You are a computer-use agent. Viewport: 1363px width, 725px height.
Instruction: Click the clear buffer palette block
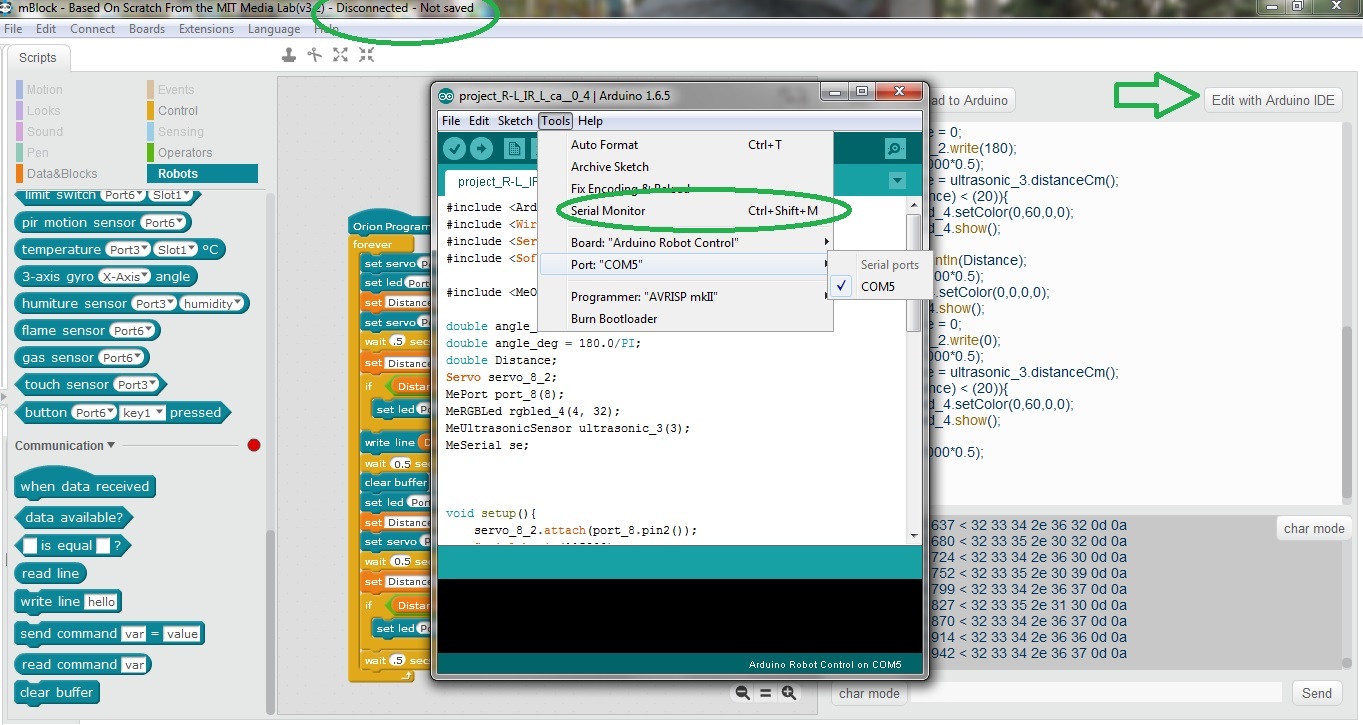tap(57, 692)
